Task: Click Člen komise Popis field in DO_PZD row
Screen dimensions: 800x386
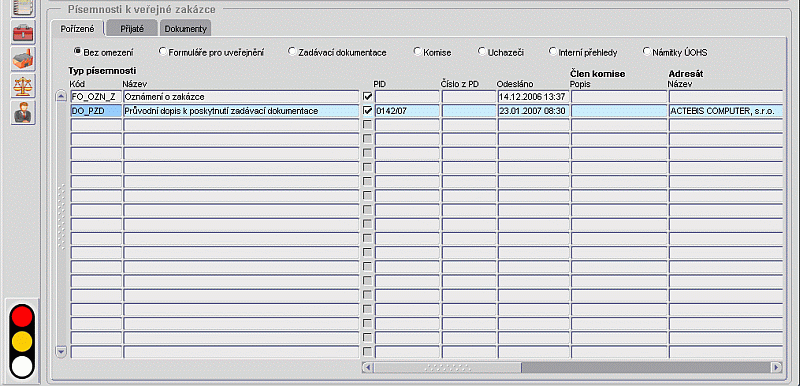Action: [619, 111]
